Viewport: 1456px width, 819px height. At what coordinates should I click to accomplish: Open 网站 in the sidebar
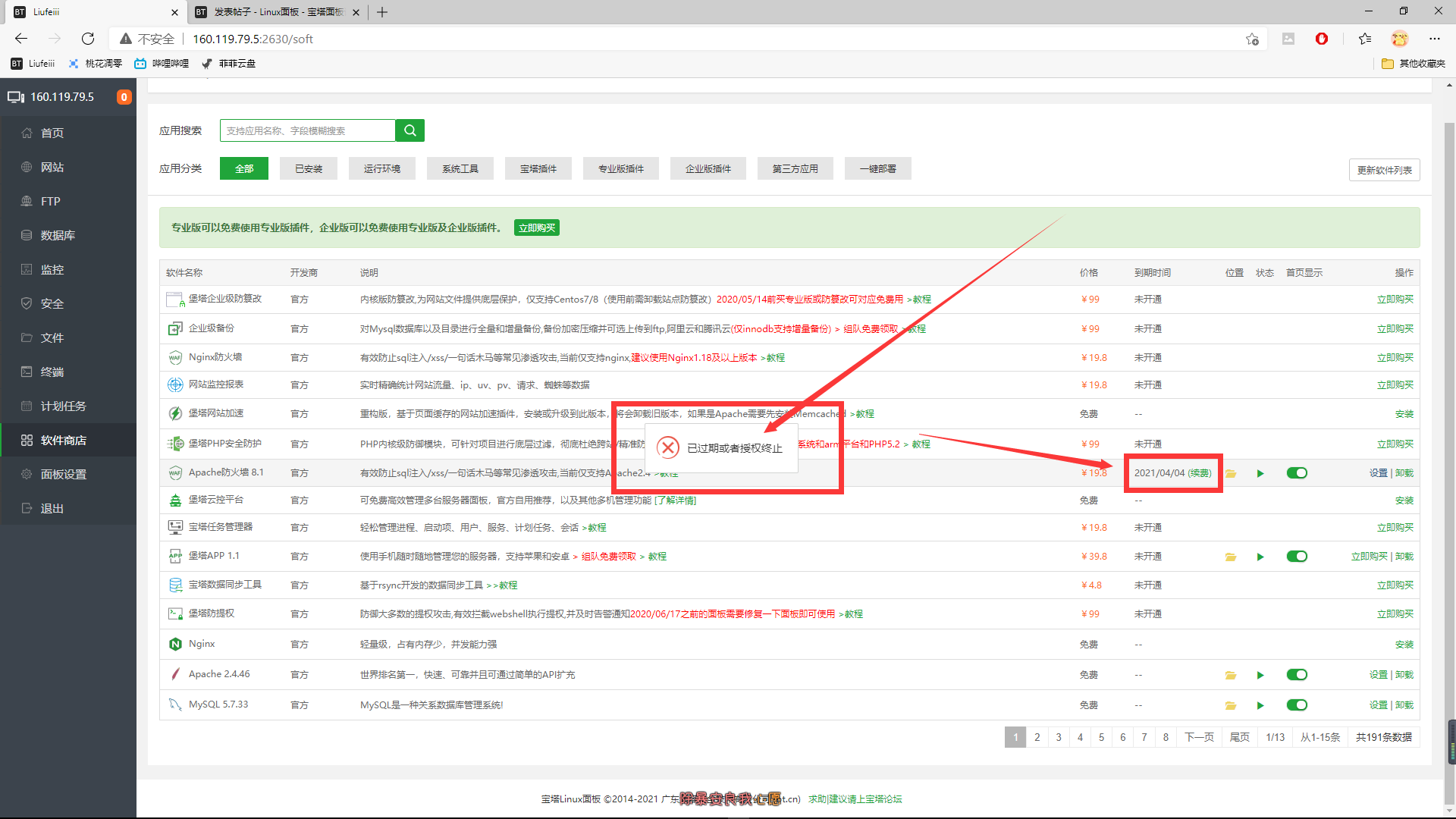pyautogui.click(x=68, y=167)
